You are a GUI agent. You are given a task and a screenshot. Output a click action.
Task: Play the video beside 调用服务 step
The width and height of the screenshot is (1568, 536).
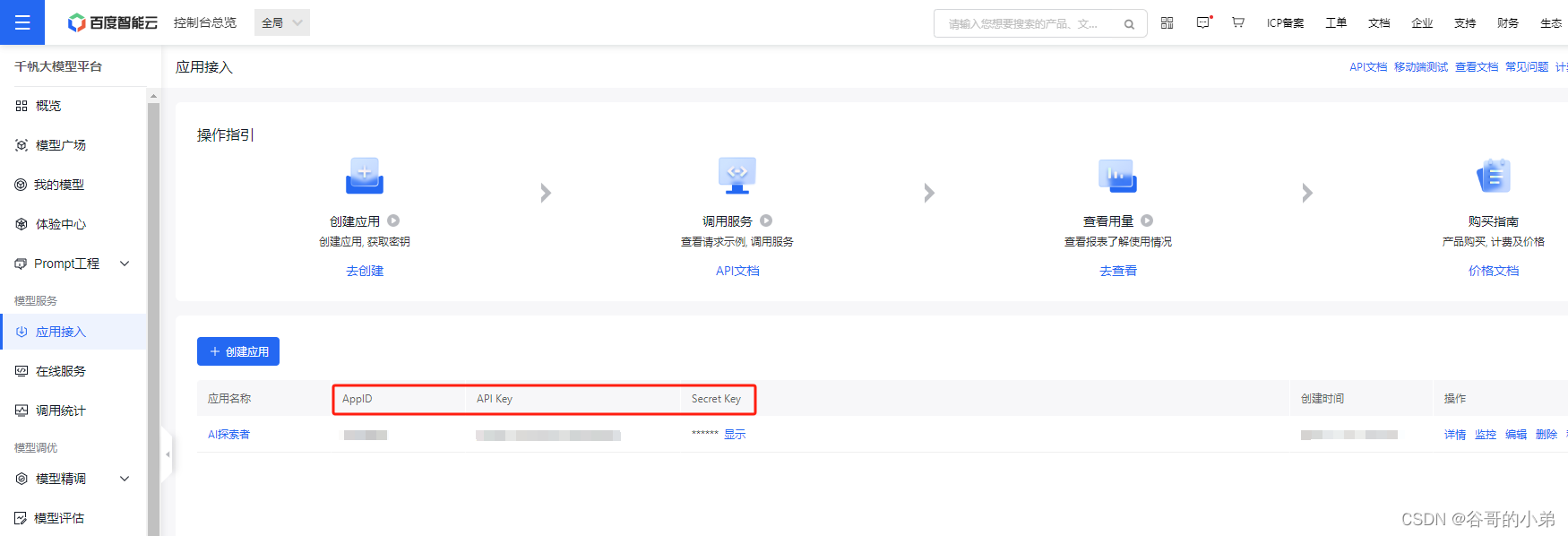[x=766, y=220]
